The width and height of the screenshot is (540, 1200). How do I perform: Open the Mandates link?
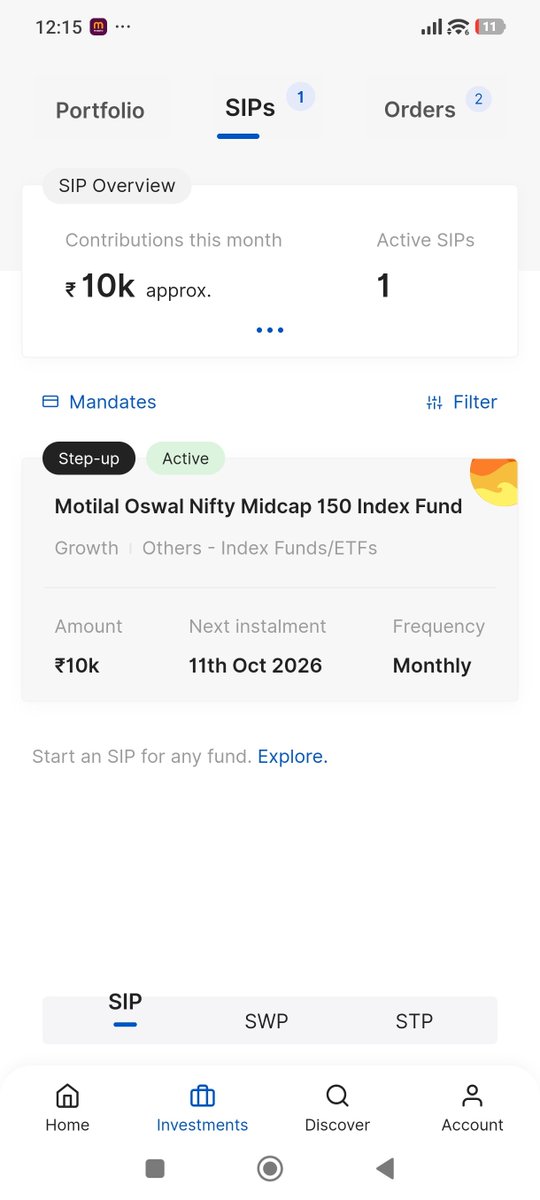[x=113, y=402]
